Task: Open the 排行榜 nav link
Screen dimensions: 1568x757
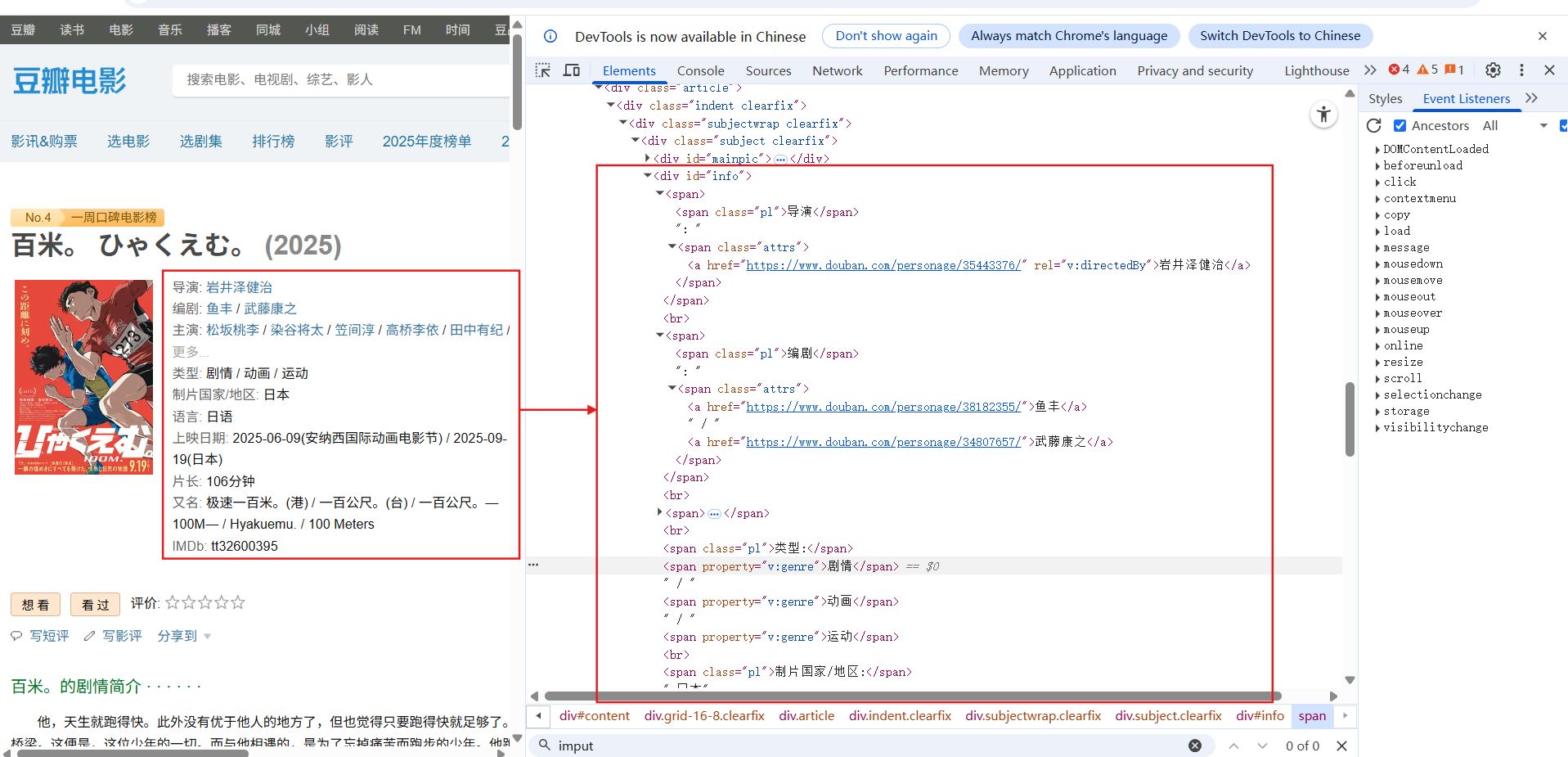Action: coord(273,142)
